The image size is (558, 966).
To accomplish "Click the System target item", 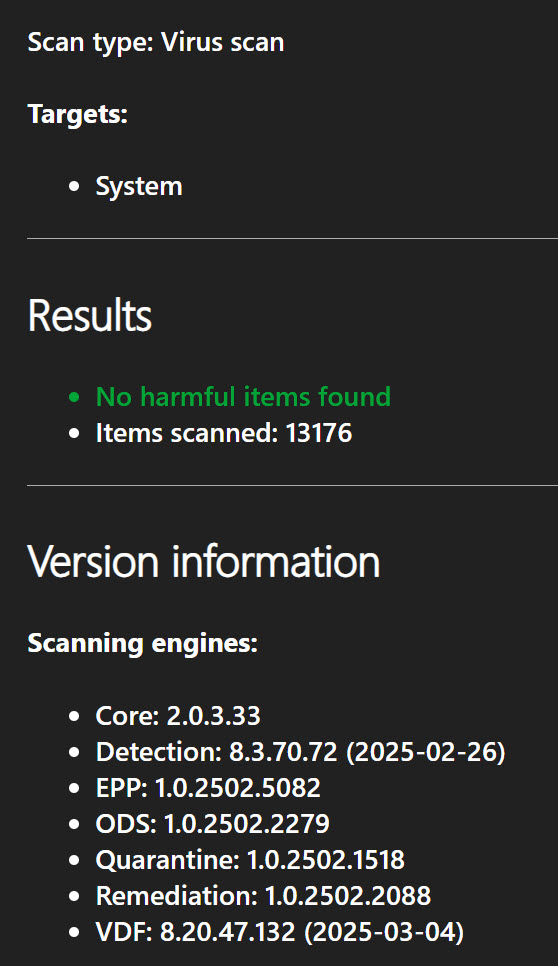I will 139,186.
